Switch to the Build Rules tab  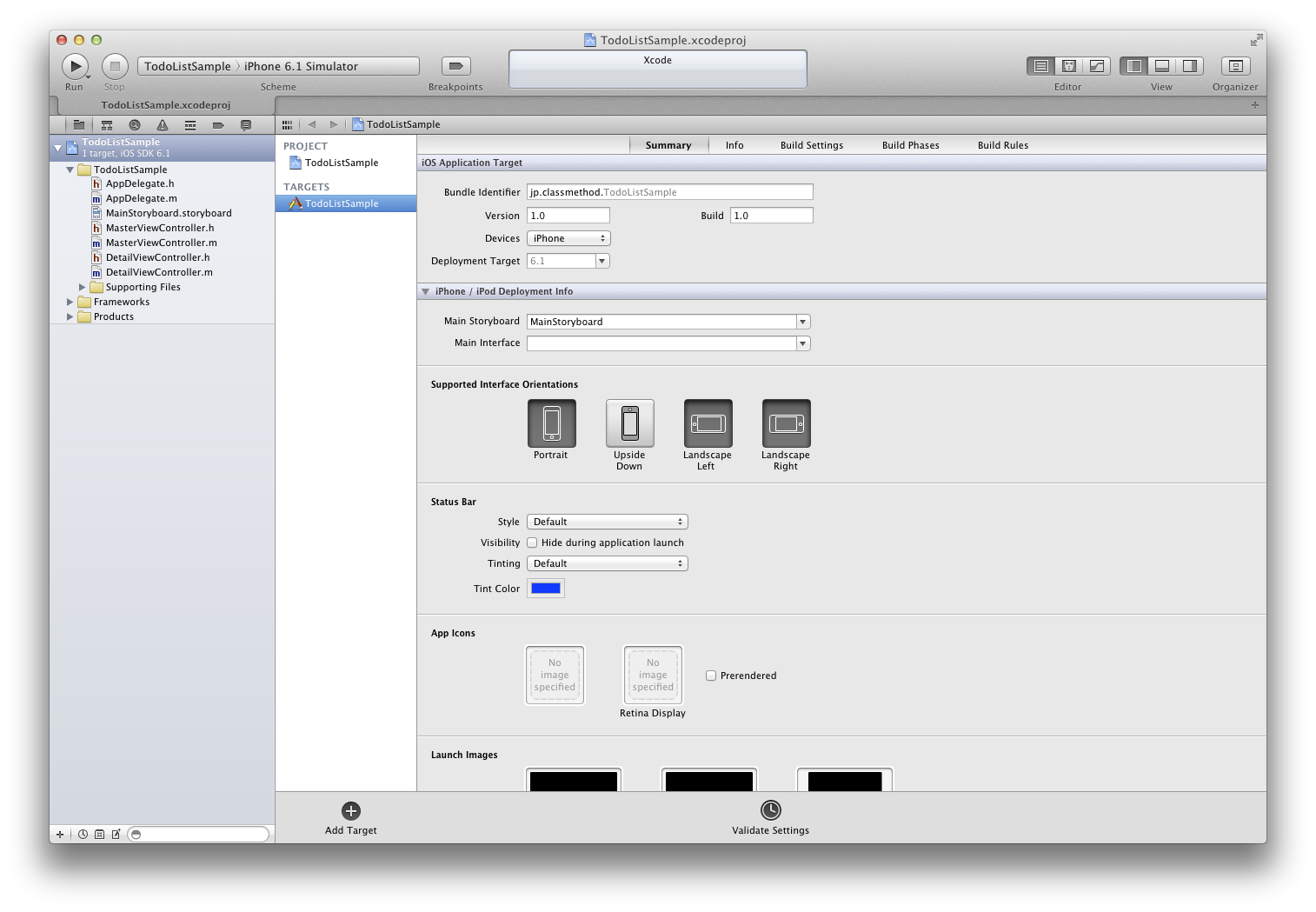click(1003, 145)
